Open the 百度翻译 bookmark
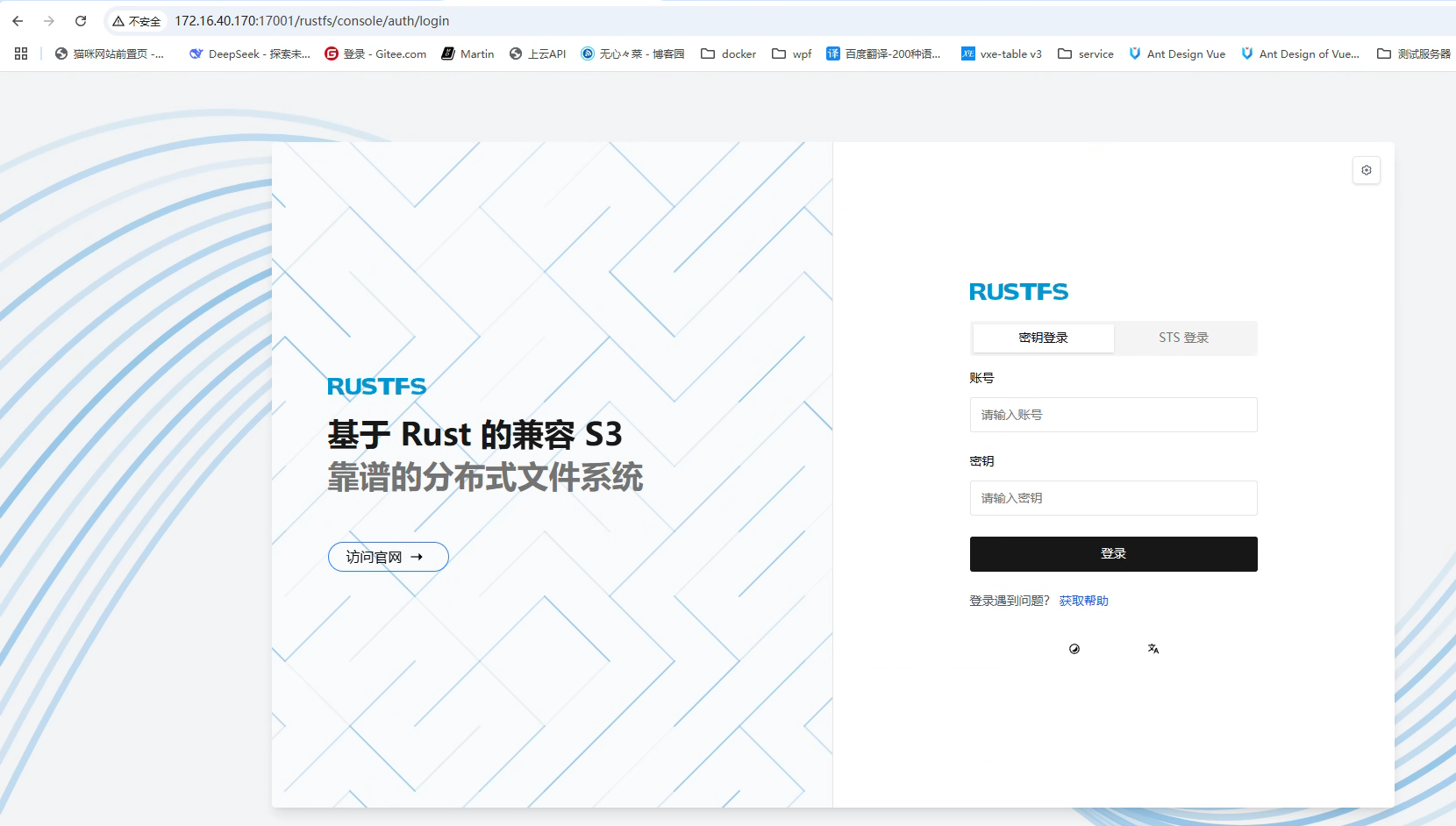 (883, 53)
